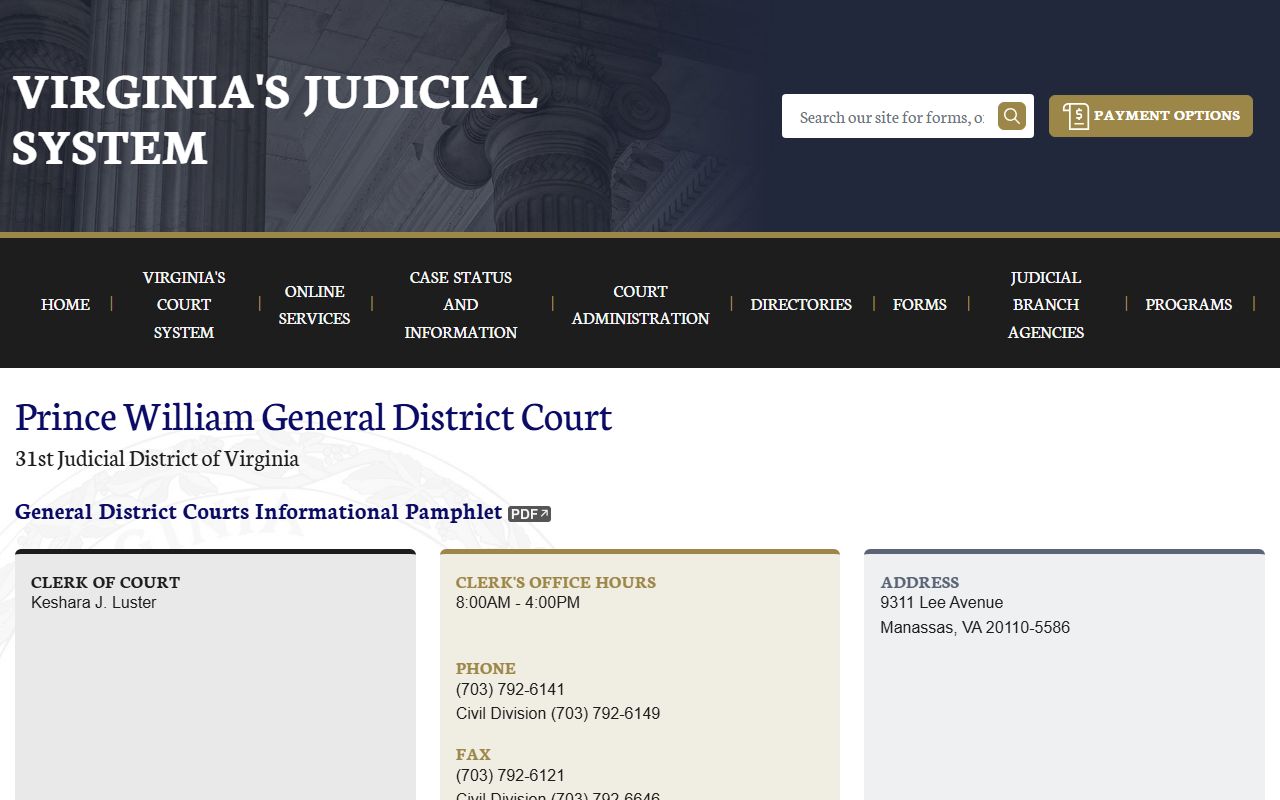Viewport: 1280px width, 800px height.
Task: Open the Forms menu
Action: [x=920, y=304]
